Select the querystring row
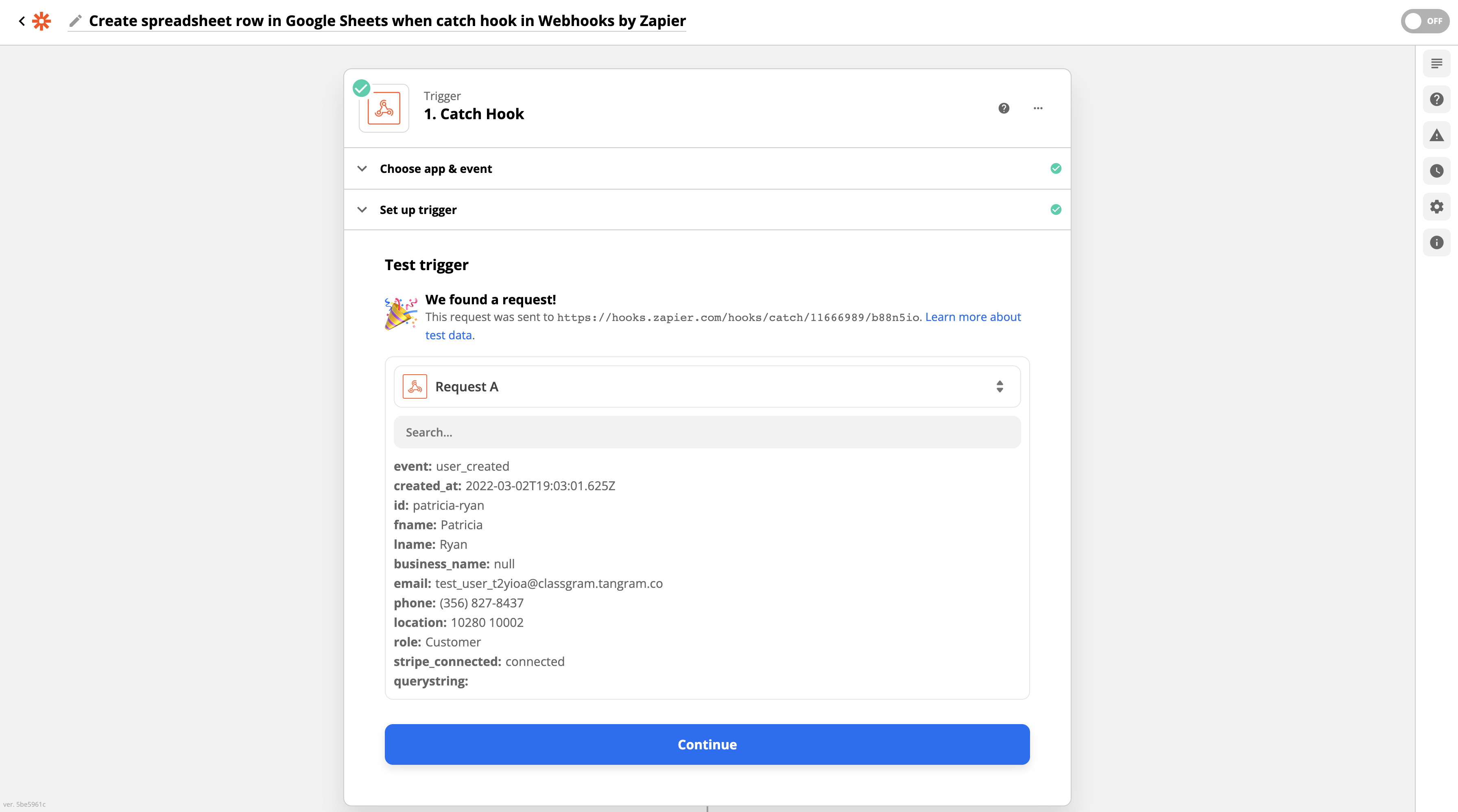The height and width of the screenshot is (812, 1458). point(431,681)
